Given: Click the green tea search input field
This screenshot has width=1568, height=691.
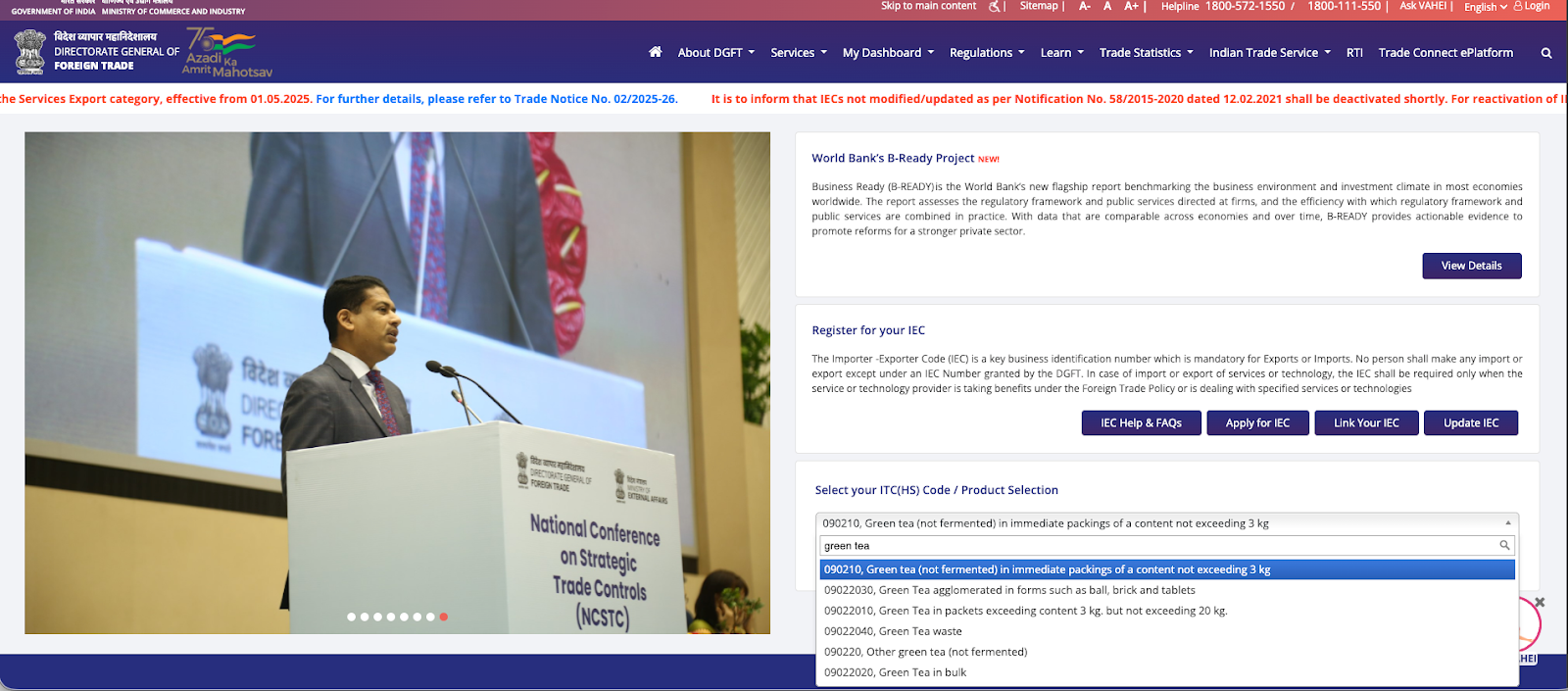Looking at the screenshot, I should 1156,546.
